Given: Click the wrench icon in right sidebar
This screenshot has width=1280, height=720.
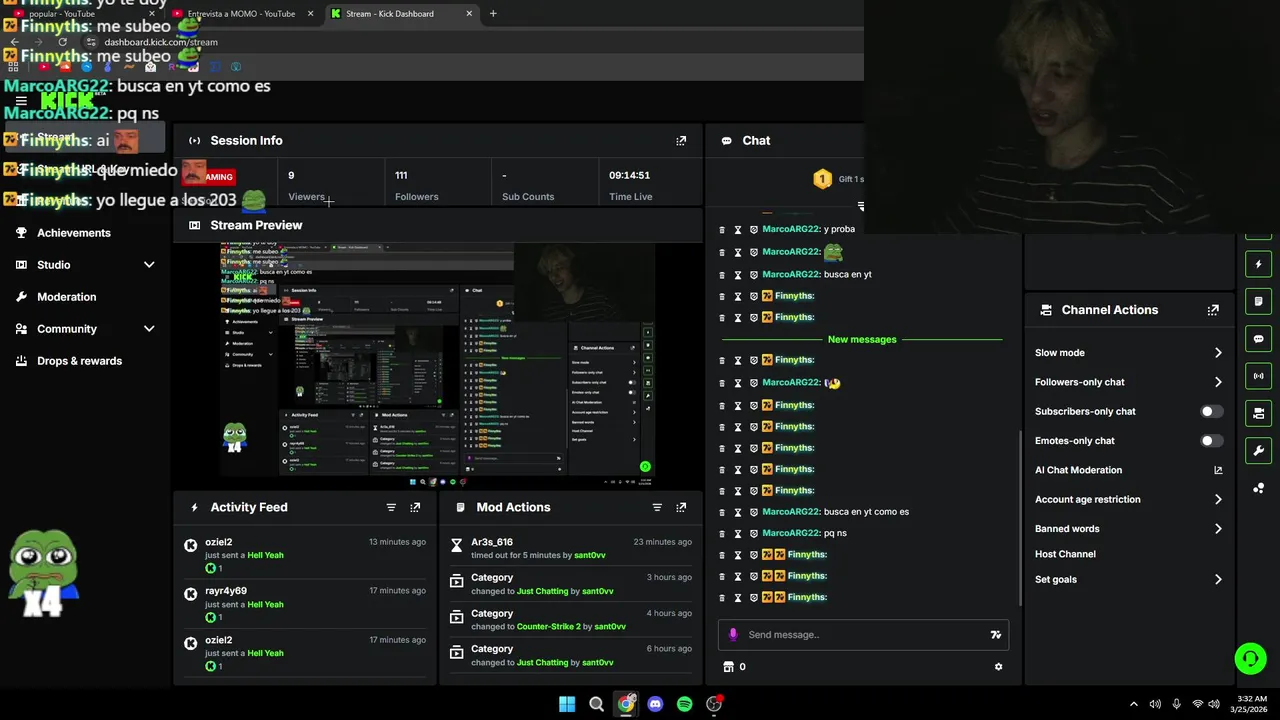Looking at the screenshot, I should tap(1258, 450).
